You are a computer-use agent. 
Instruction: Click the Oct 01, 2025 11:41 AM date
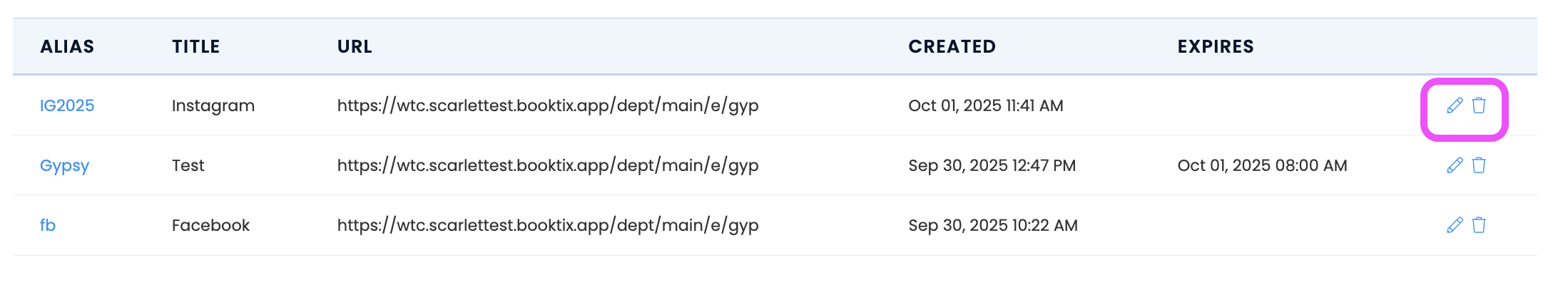click(985, 105)
